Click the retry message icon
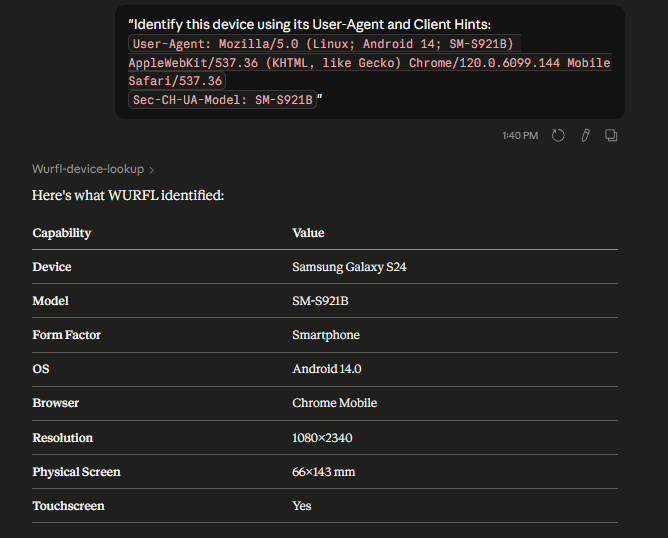The image size is (668, 538). click(558, 135)
